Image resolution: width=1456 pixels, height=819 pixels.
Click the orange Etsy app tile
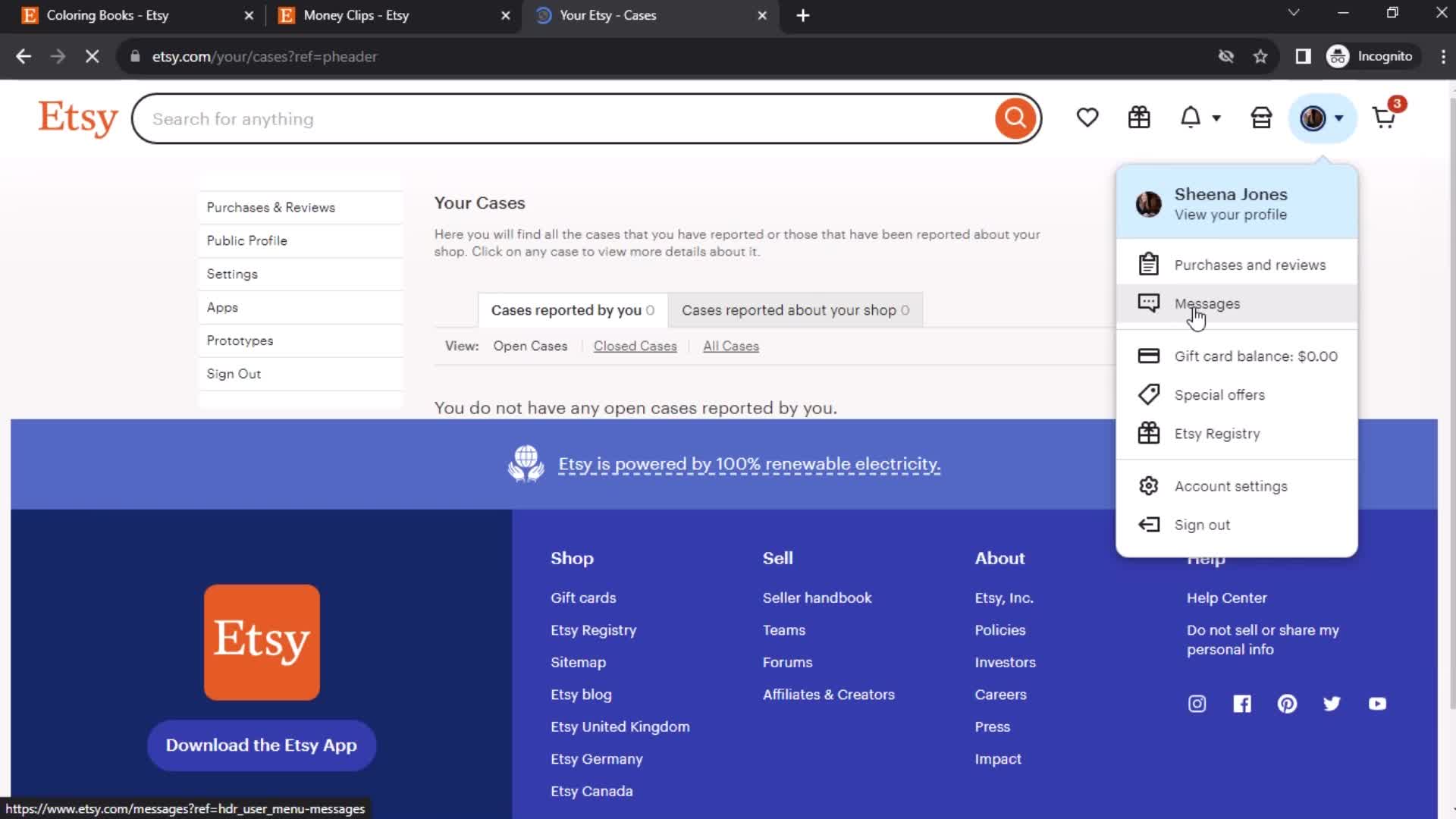click(x=262, y=642)
